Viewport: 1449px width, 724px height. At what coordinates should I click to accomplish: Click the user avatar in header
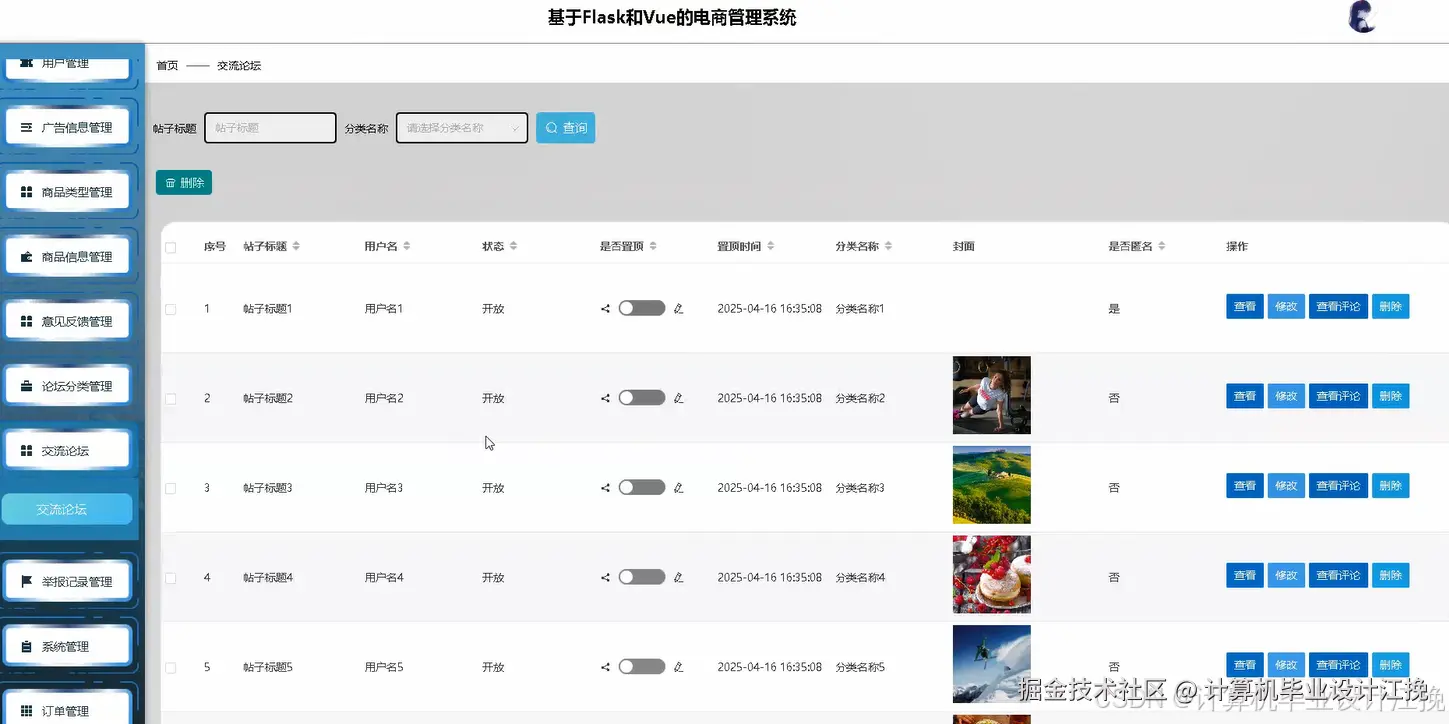(x=1361, y=16)
